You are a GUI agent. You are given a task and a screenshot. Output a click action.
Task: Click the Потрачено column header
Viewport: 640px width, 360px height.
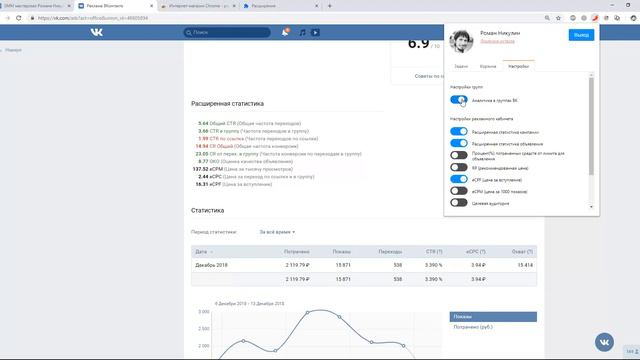coord(296,252)
